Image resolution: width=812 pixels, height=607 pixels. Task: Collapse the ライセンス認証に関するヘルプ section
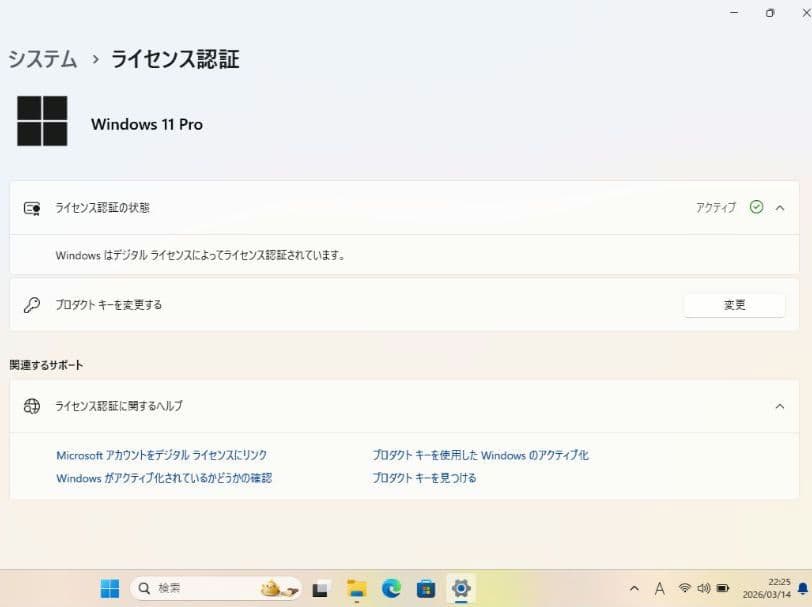tap(780, 407)
